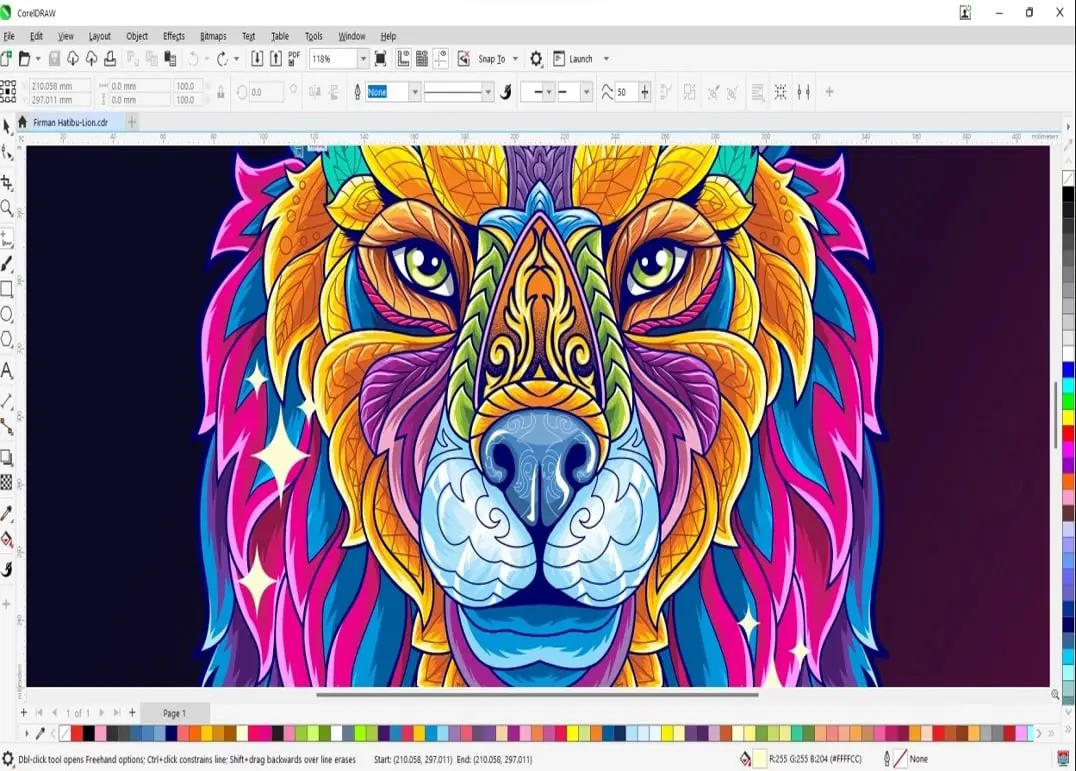Click the Print icon
The image size is (1076, 771).
tap(110, 59)
